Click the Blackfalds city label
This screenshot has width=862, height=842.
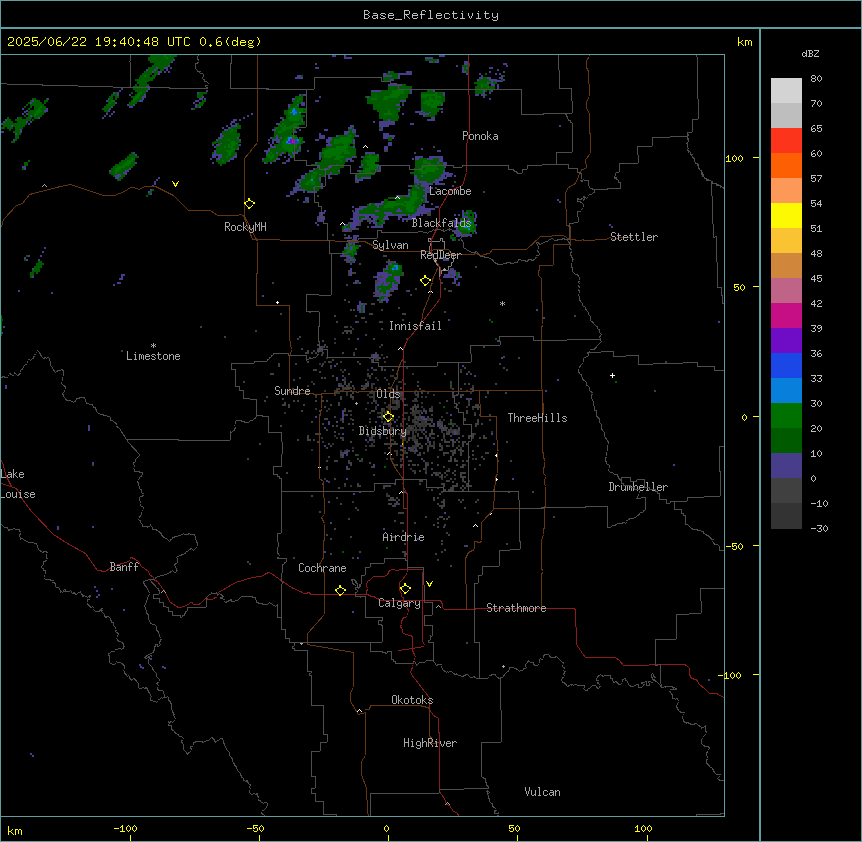click(x=441, y=223)
